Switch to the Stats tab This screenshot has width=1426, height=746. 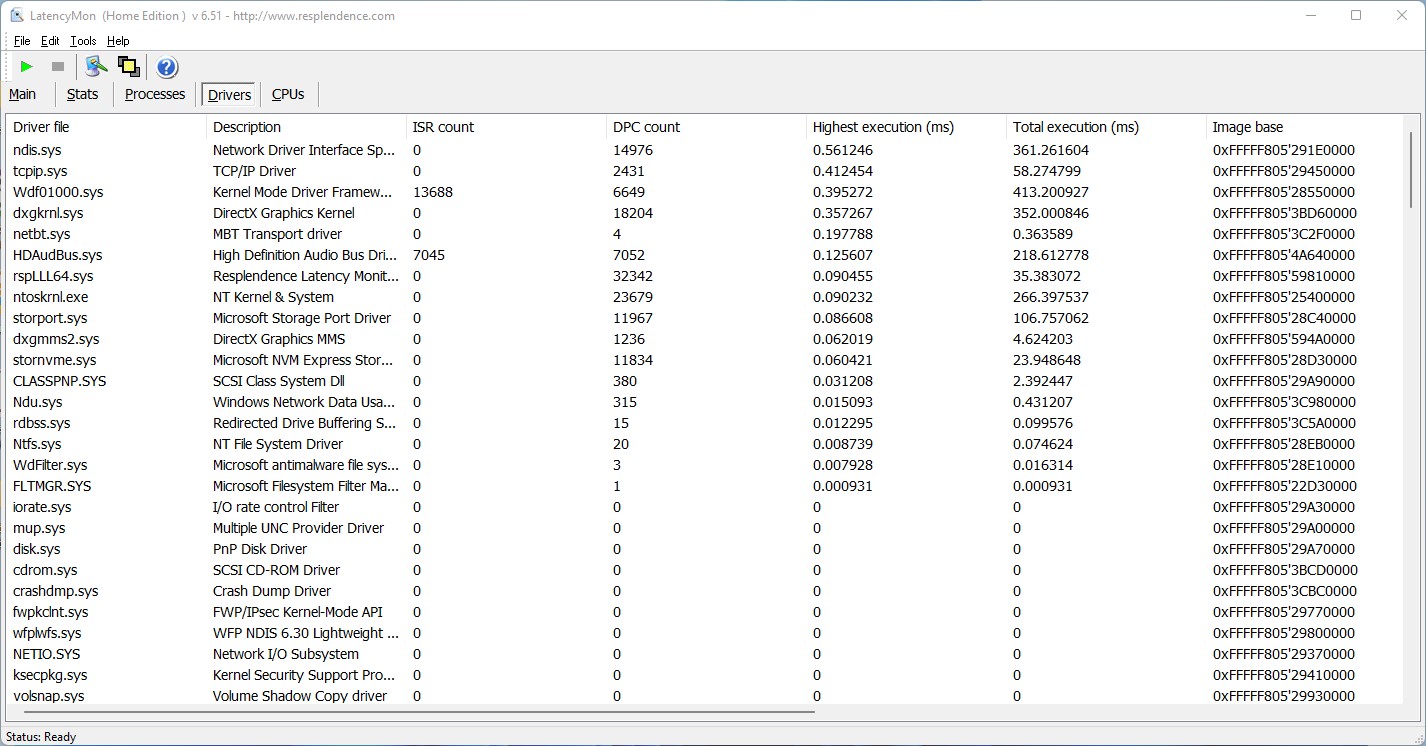click(x=82, y=94)
